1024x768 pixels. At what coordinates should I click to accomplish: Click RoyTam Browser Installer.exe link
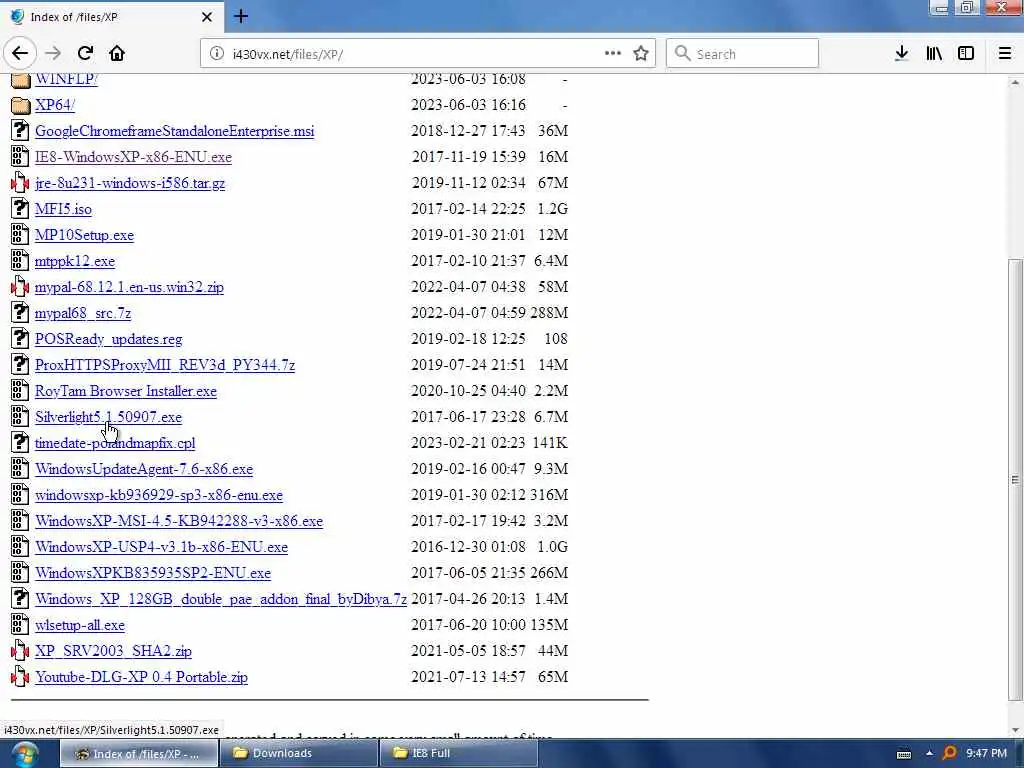(126, 391)
